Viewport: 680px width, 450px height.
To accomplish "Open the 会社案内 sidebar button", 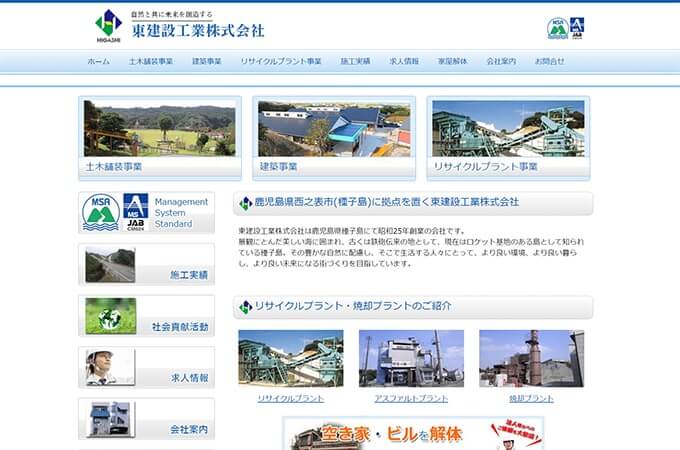I will tap(146, 419).
